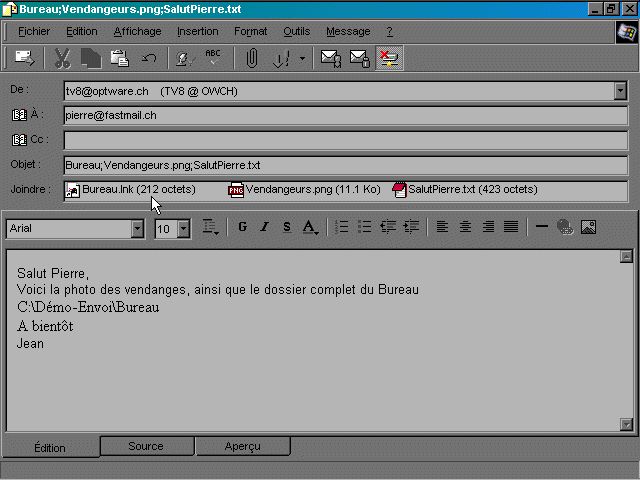Click the title bar window icon
This screenshot has width=640, height=480.
9,9
